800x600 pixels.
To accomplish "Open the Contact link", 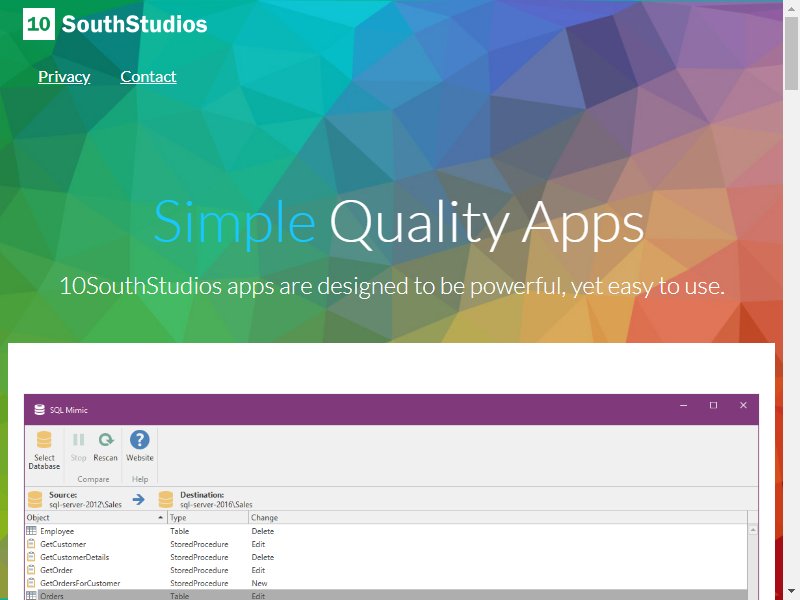I will tap(148, 77).
